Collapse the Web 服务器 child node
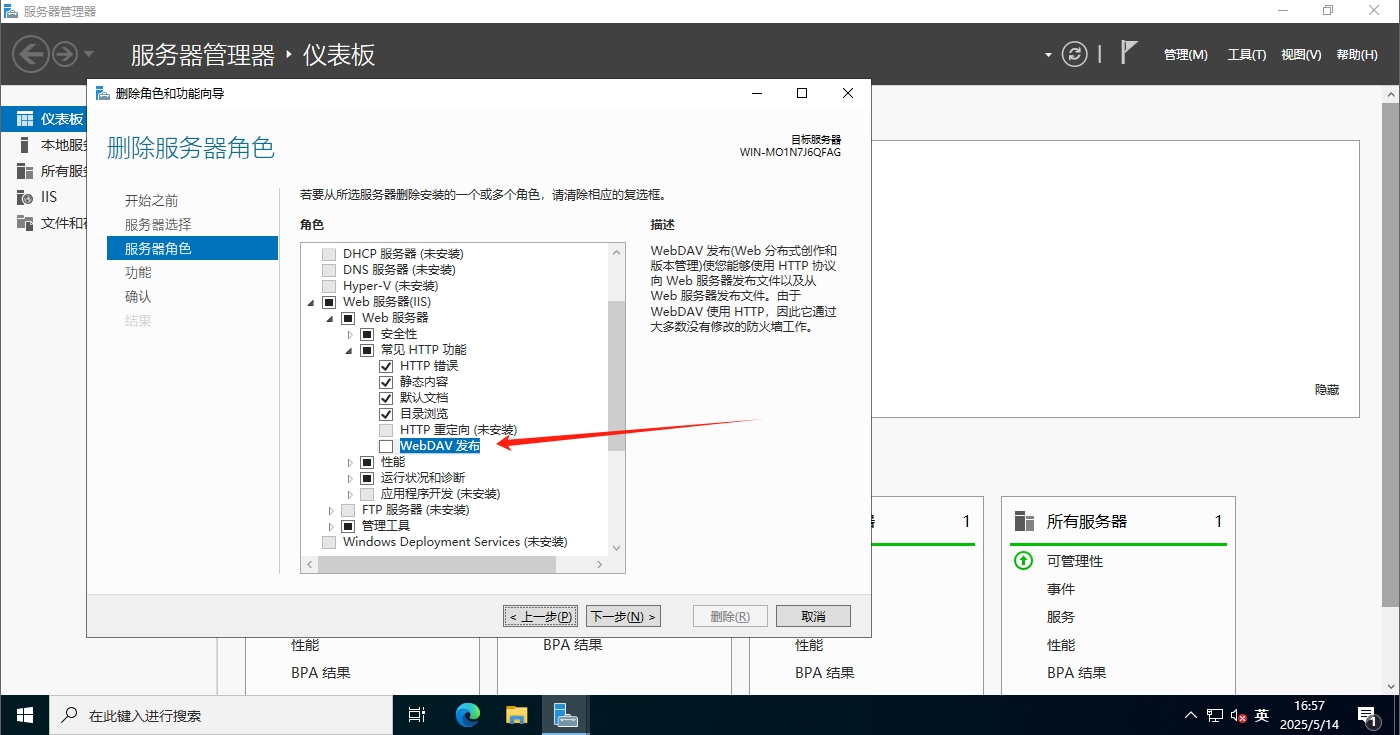The height and width of the screenshot is (735, 1400). point(330,318)
